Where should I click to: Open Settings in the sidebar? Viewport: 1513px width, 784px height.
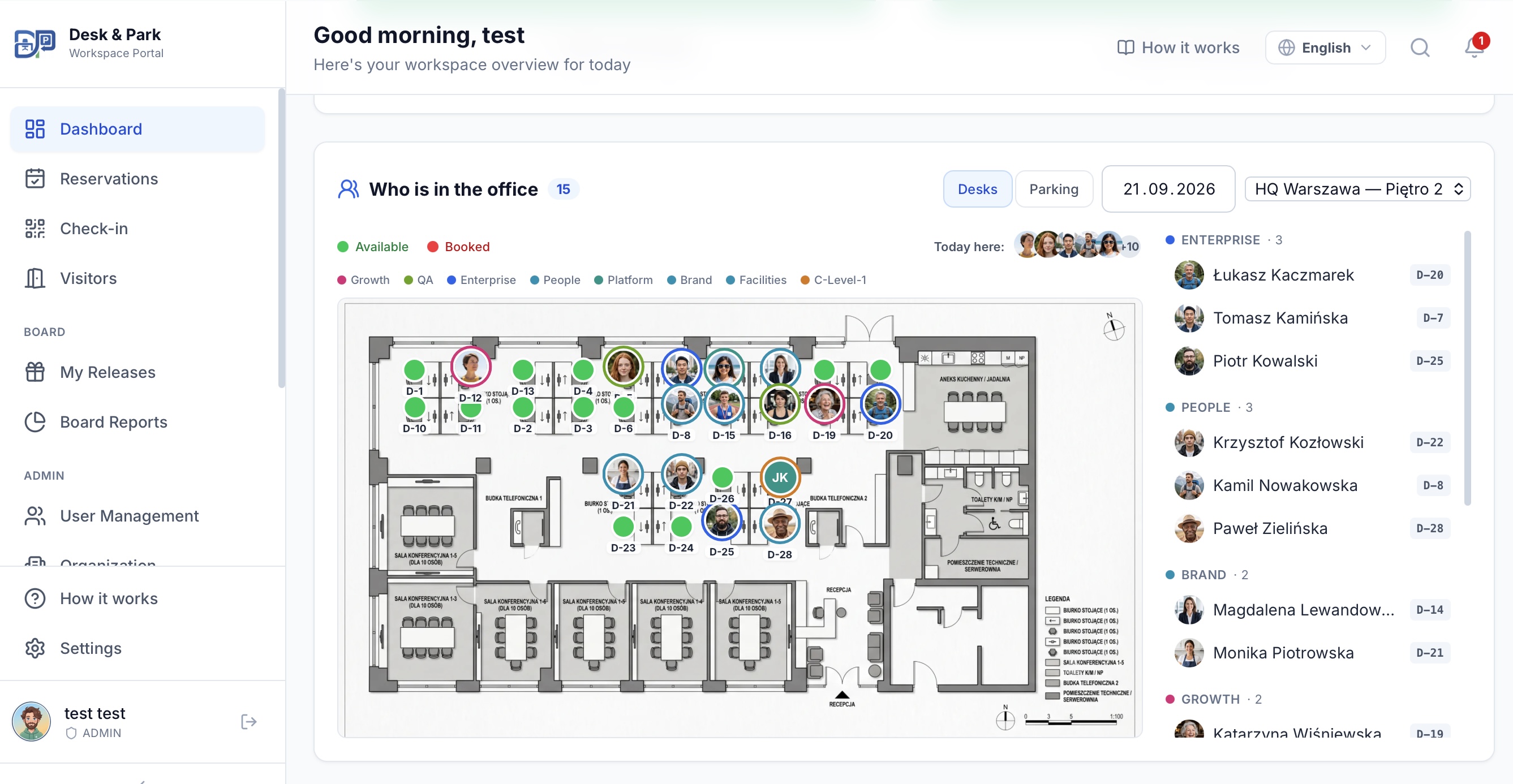[x=137, y=649]
